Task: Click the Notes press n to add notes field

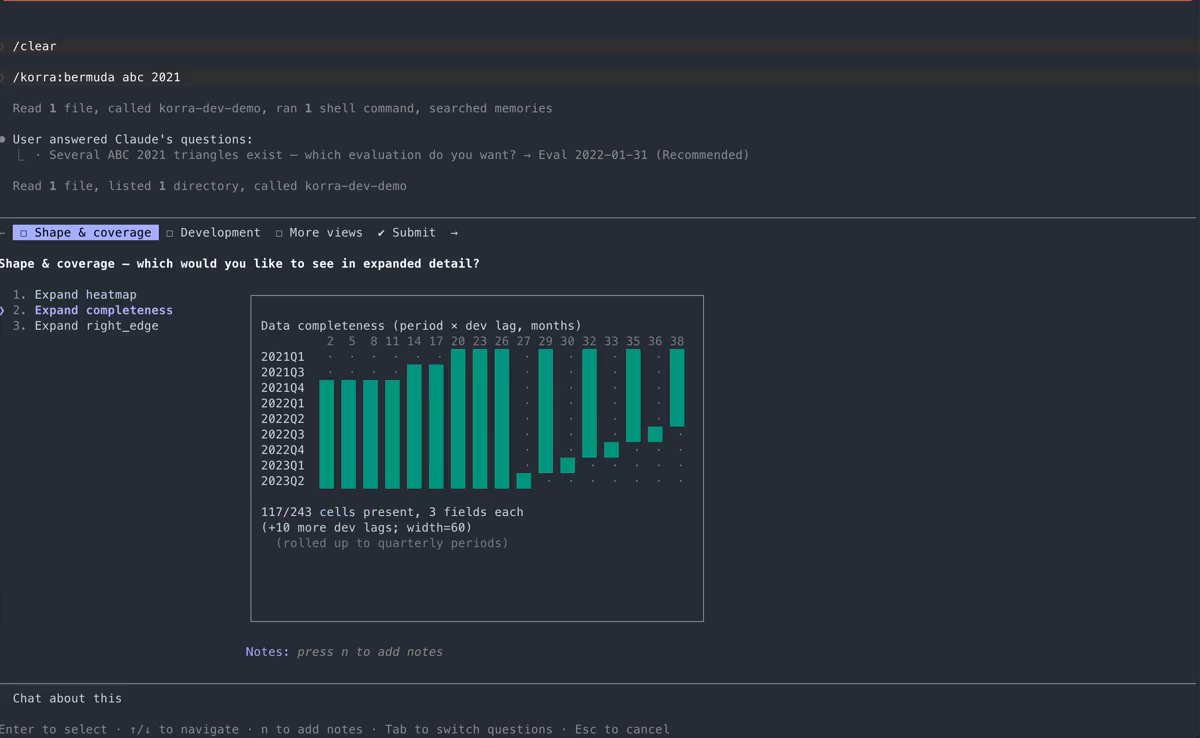Action: point(344,651)
